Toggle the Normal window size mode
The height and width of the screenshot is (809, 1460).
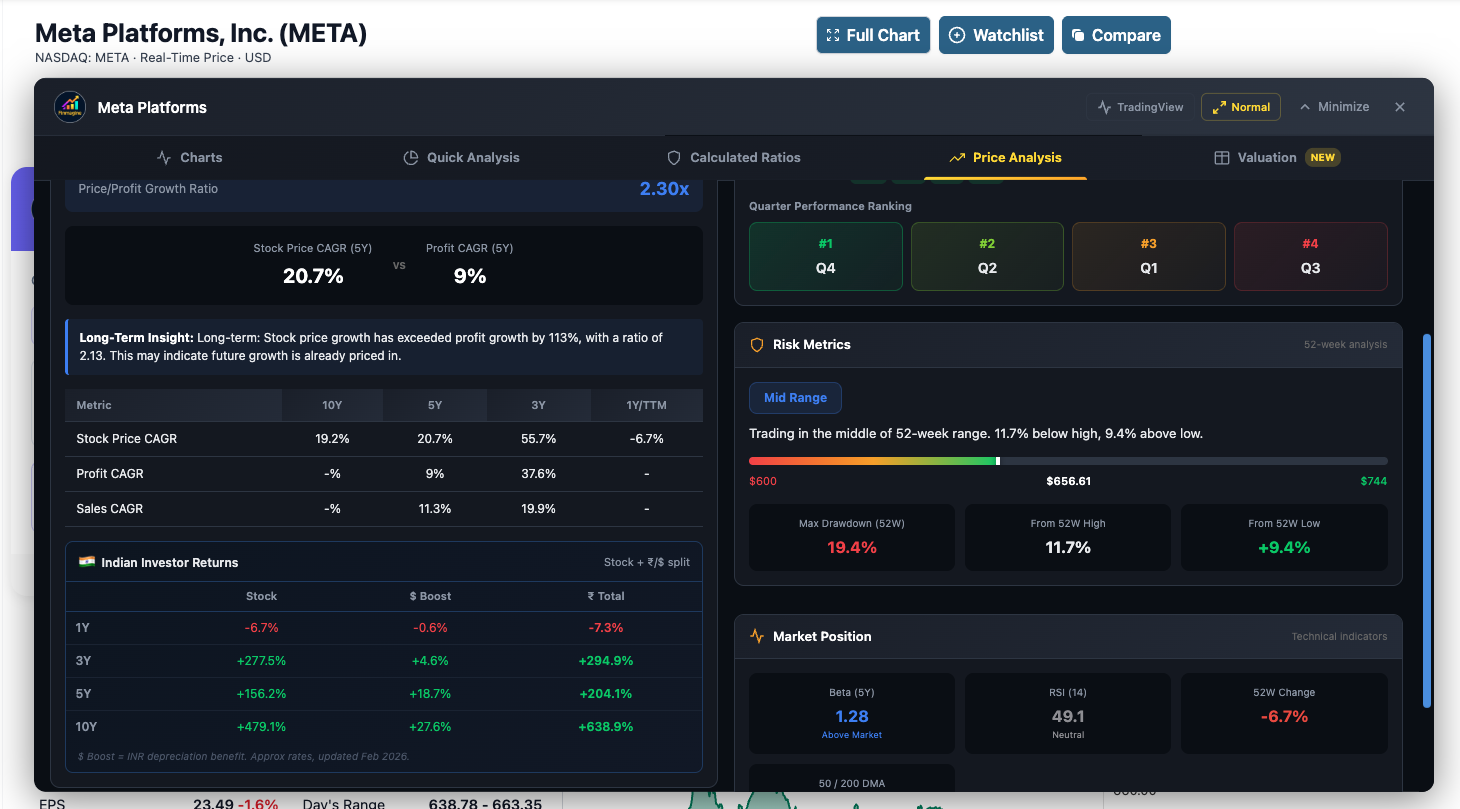click(x=1240, y=107)
